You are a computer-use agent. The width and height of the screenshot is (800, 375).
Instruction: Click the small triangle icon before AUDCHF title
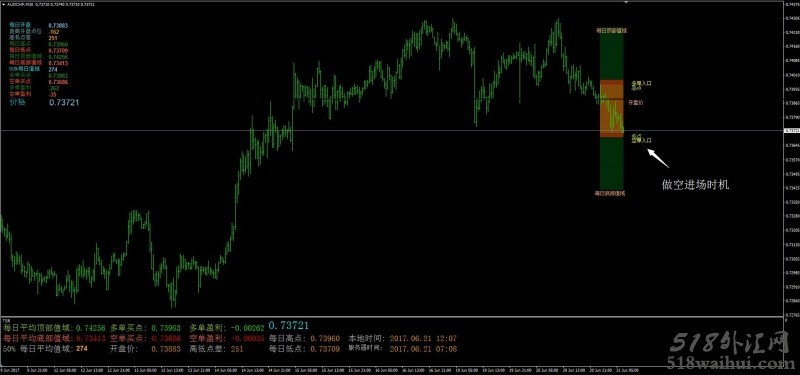(4, 4)
